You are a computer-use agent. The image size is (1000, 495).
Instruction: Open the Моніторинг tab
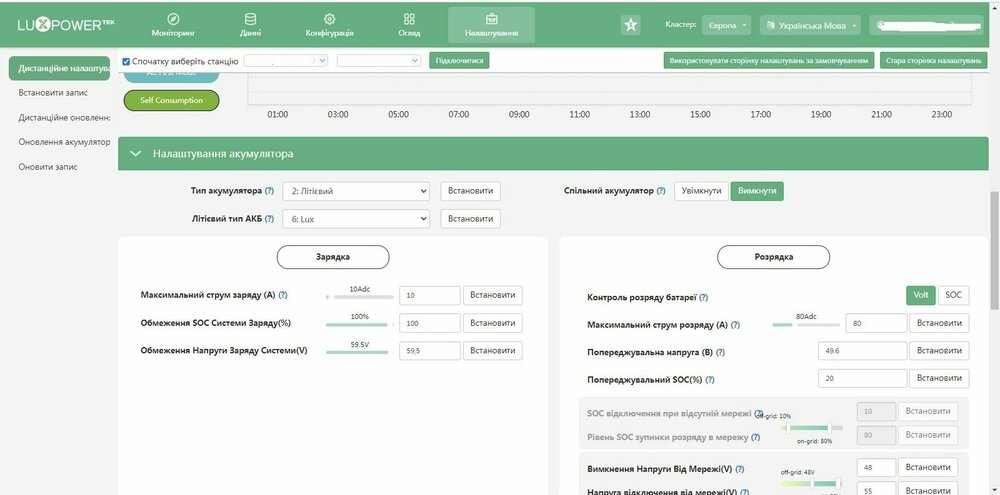(173, 25)
